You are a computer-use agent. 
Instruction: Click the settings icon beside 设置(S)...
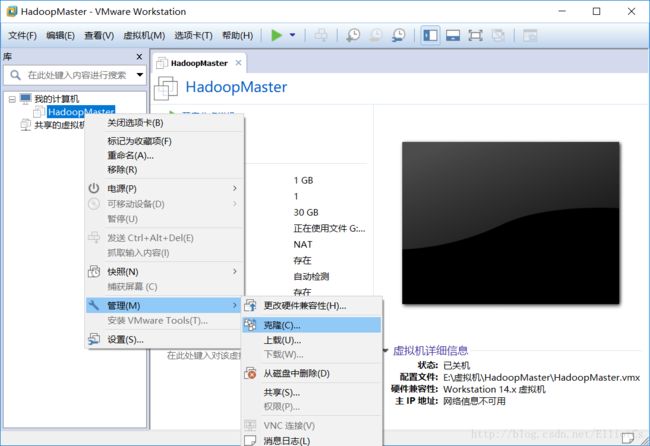click(x=94, y=339)
